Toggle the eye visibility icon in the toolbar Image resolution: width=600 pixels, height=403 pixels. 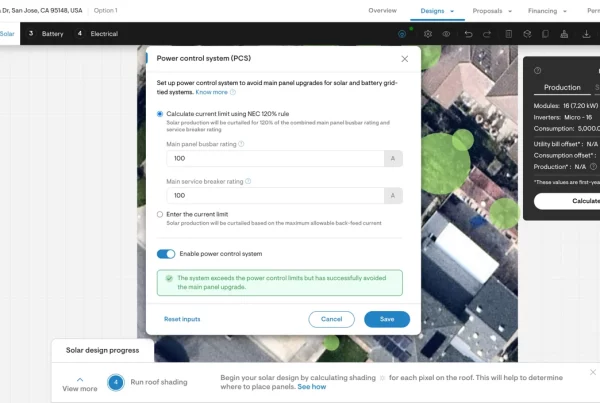[446, 33]
